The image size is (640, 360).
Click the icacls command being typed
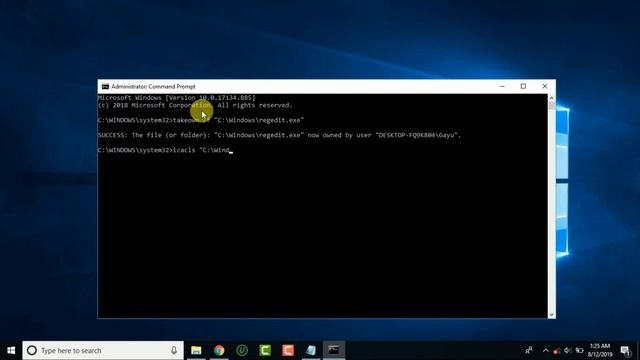(x=165, y=150)
